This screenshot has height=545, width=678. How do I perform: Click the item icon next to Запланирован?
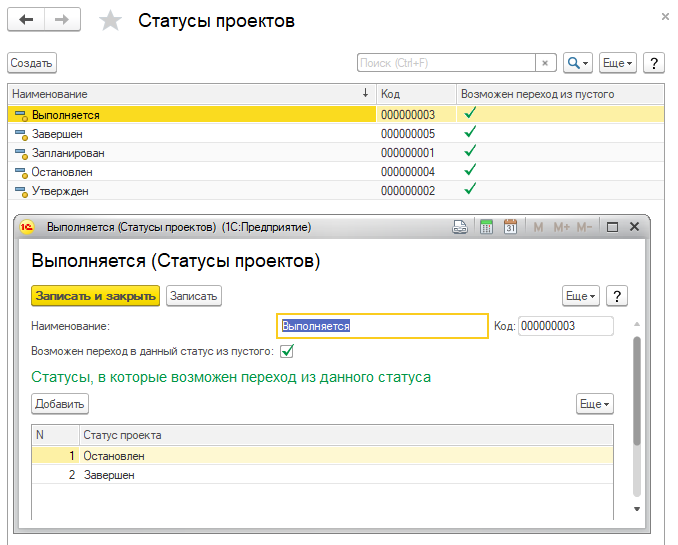point(21,154)
